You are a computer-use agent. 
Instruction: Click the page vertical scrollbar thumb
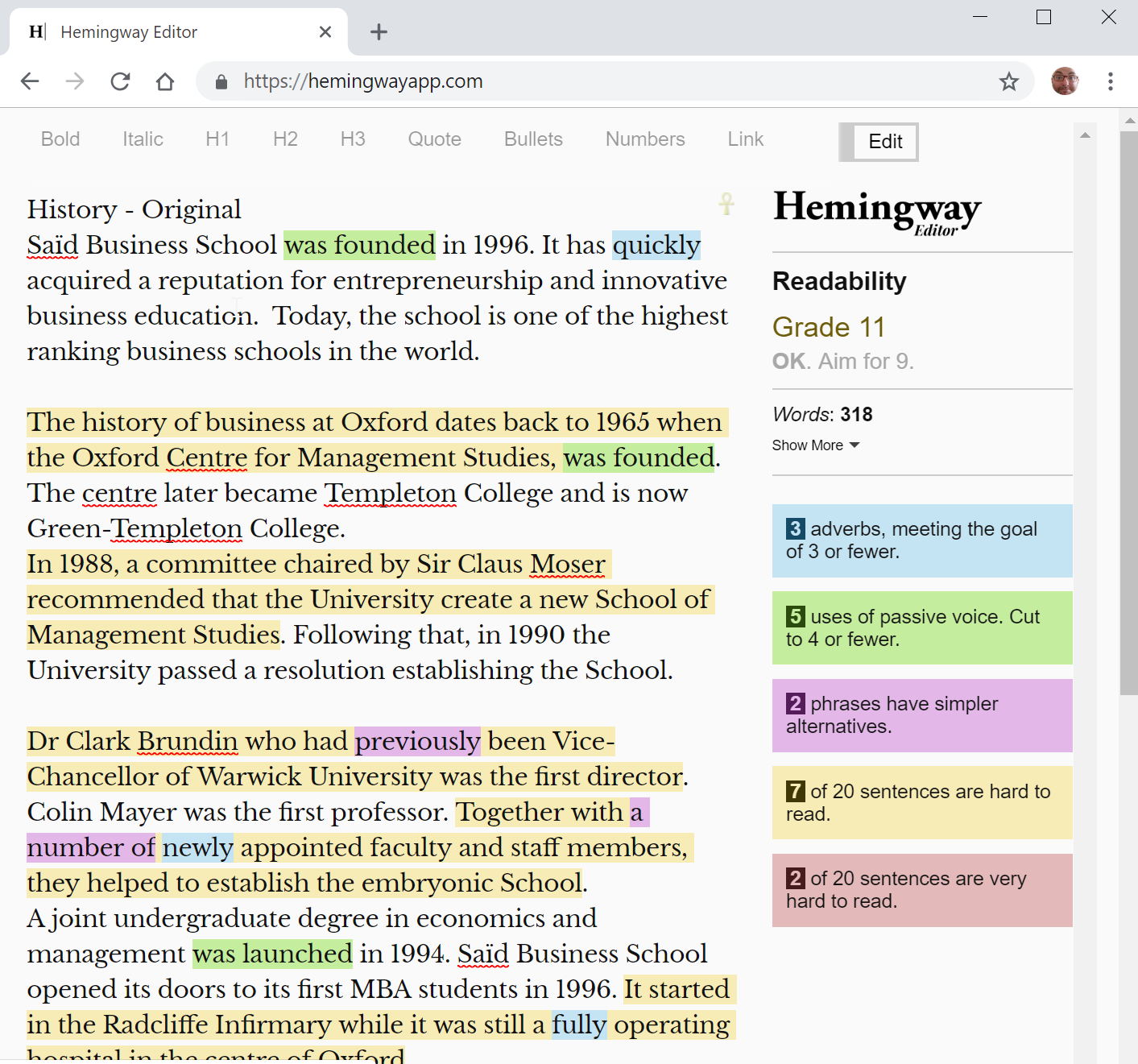1128,412
